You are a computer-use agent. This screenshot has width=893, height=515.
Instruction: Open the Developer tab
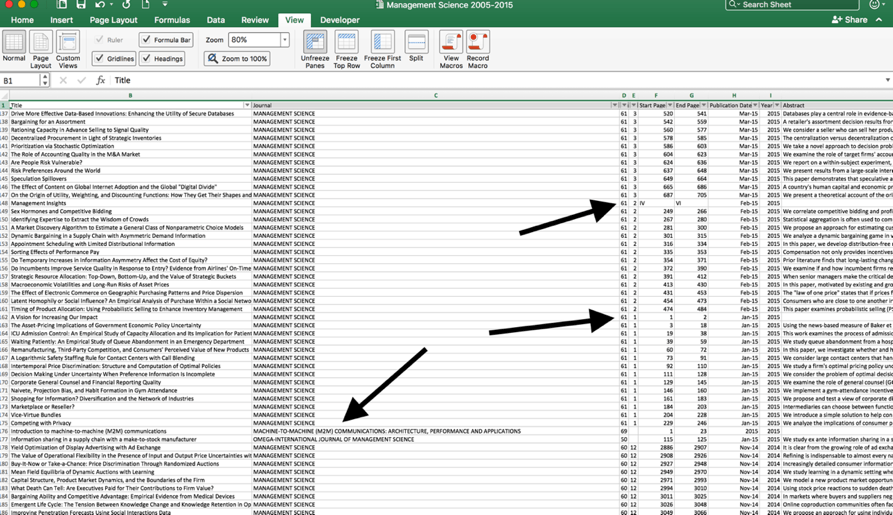point(339,20)
